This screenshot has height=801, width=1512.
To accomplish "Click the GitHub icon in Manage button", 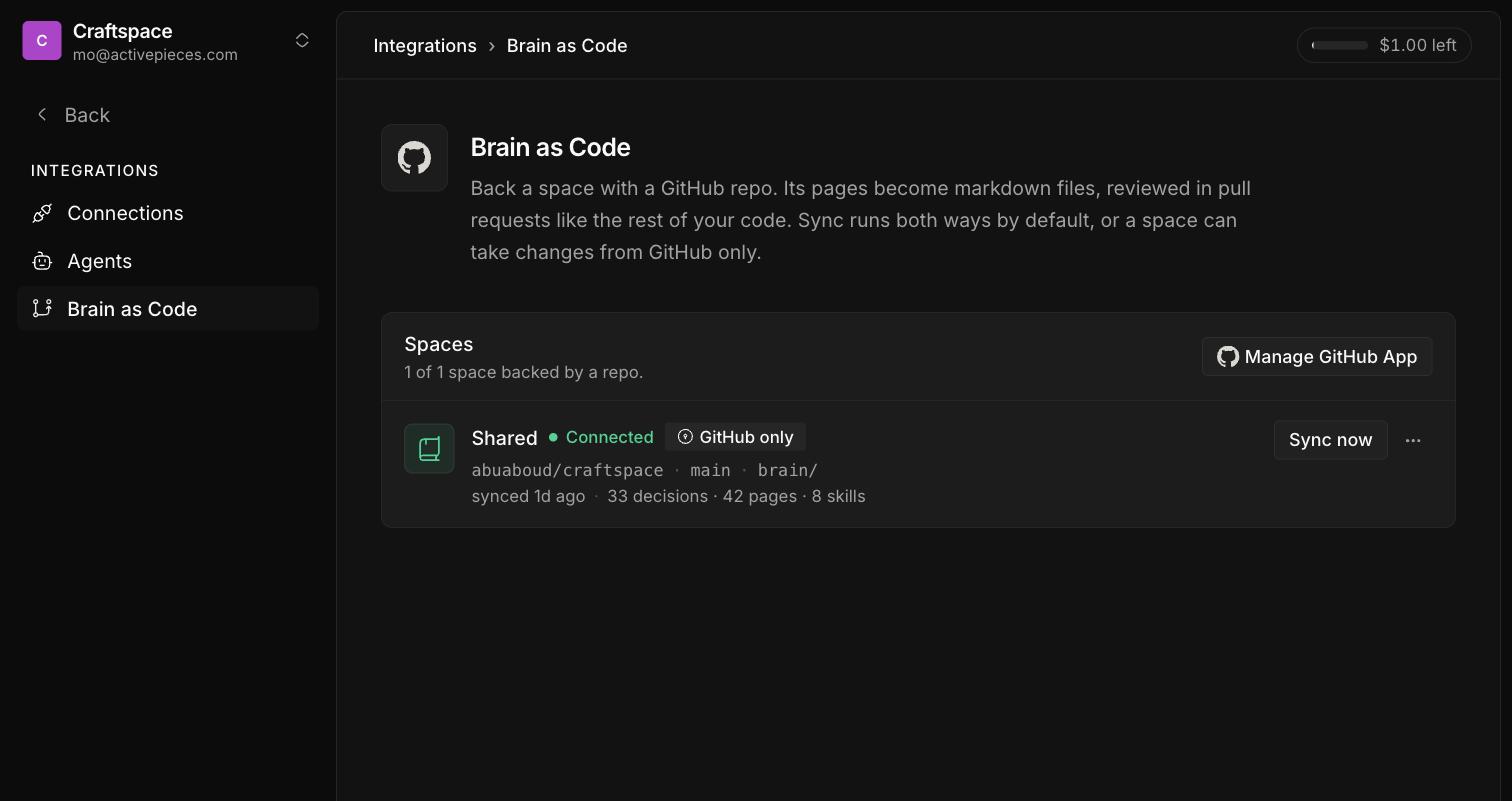I will [x=1228, y=357].
